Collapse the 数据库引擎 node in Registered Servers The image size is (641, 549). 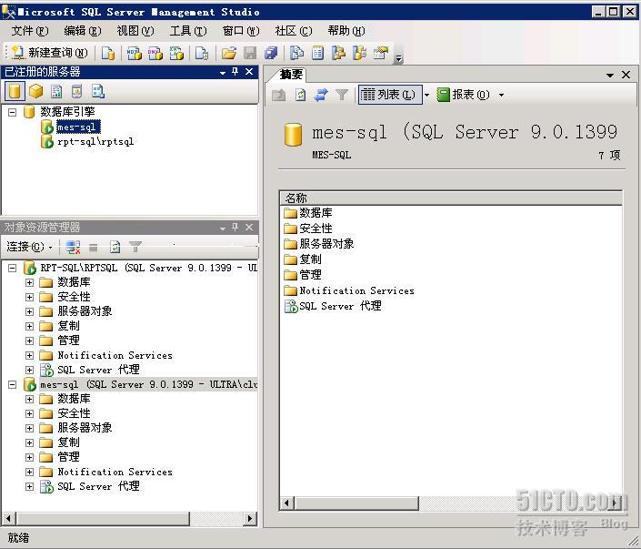(12, 112)
